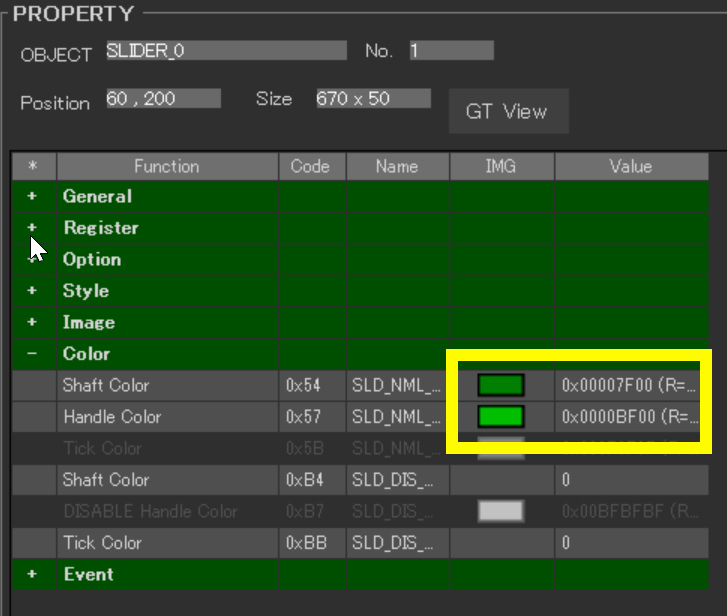The image size is (727, 616).
Task: Expand the General property group
Action: click(33, 197)
